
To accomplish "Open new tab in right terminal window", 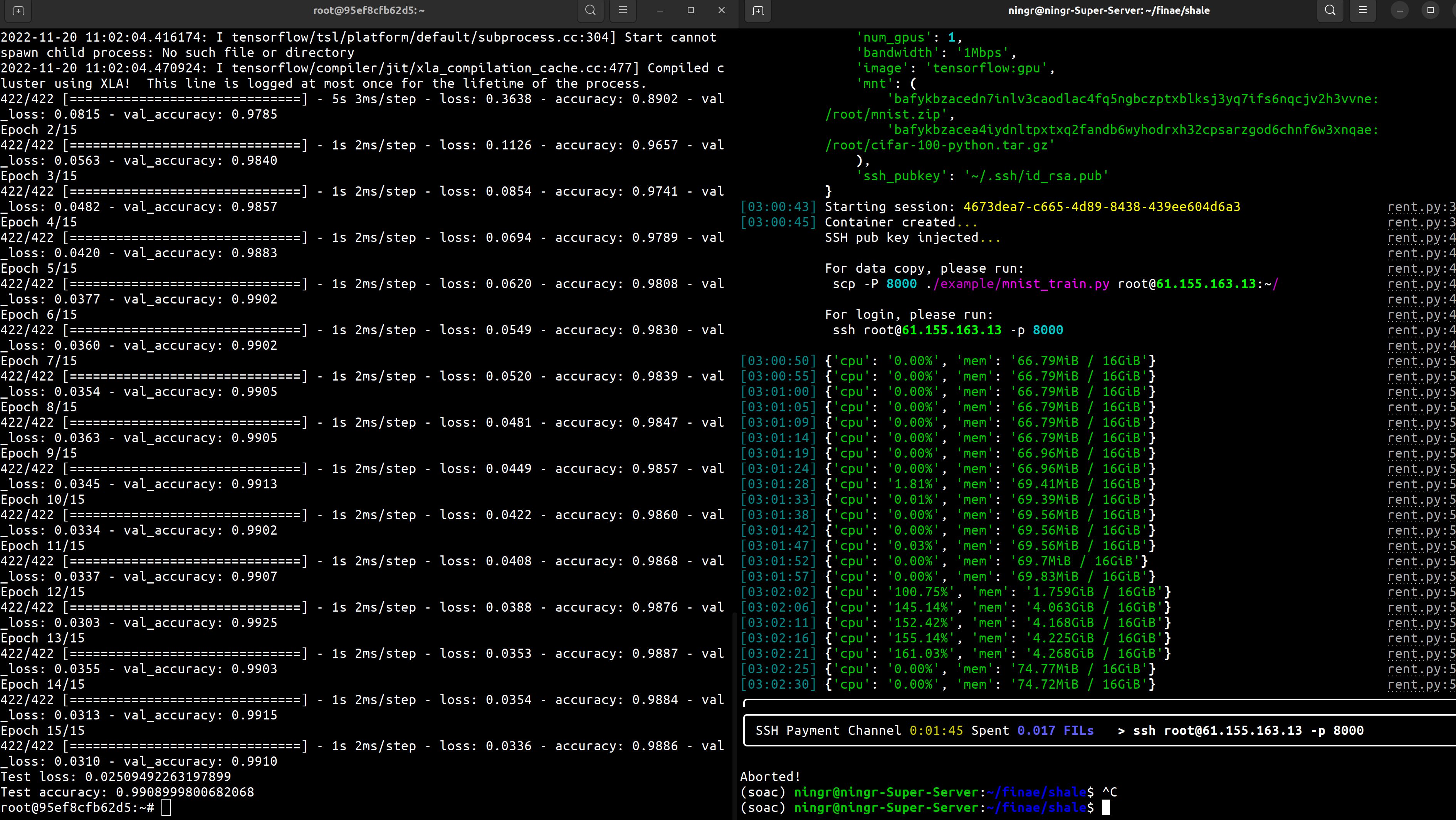I will (x=758, y=10).
